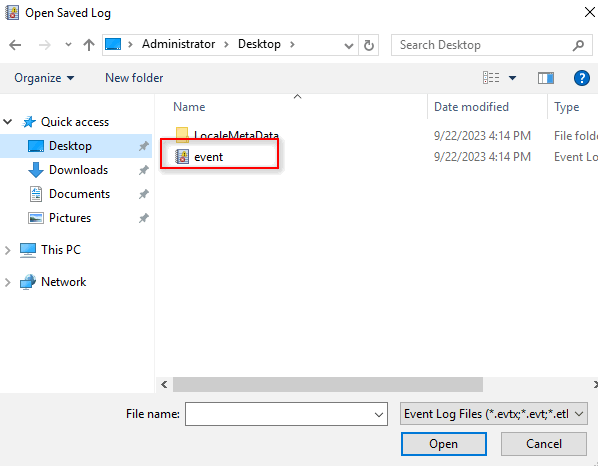Click the search magnifier icon
598x466 pixels.
tap(578, 45)
